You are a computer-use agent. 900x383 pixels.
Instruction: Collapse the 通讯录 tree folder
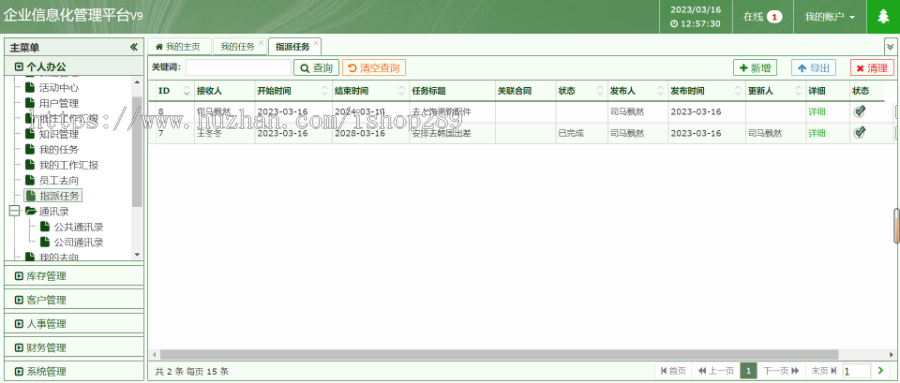[14, 211]
